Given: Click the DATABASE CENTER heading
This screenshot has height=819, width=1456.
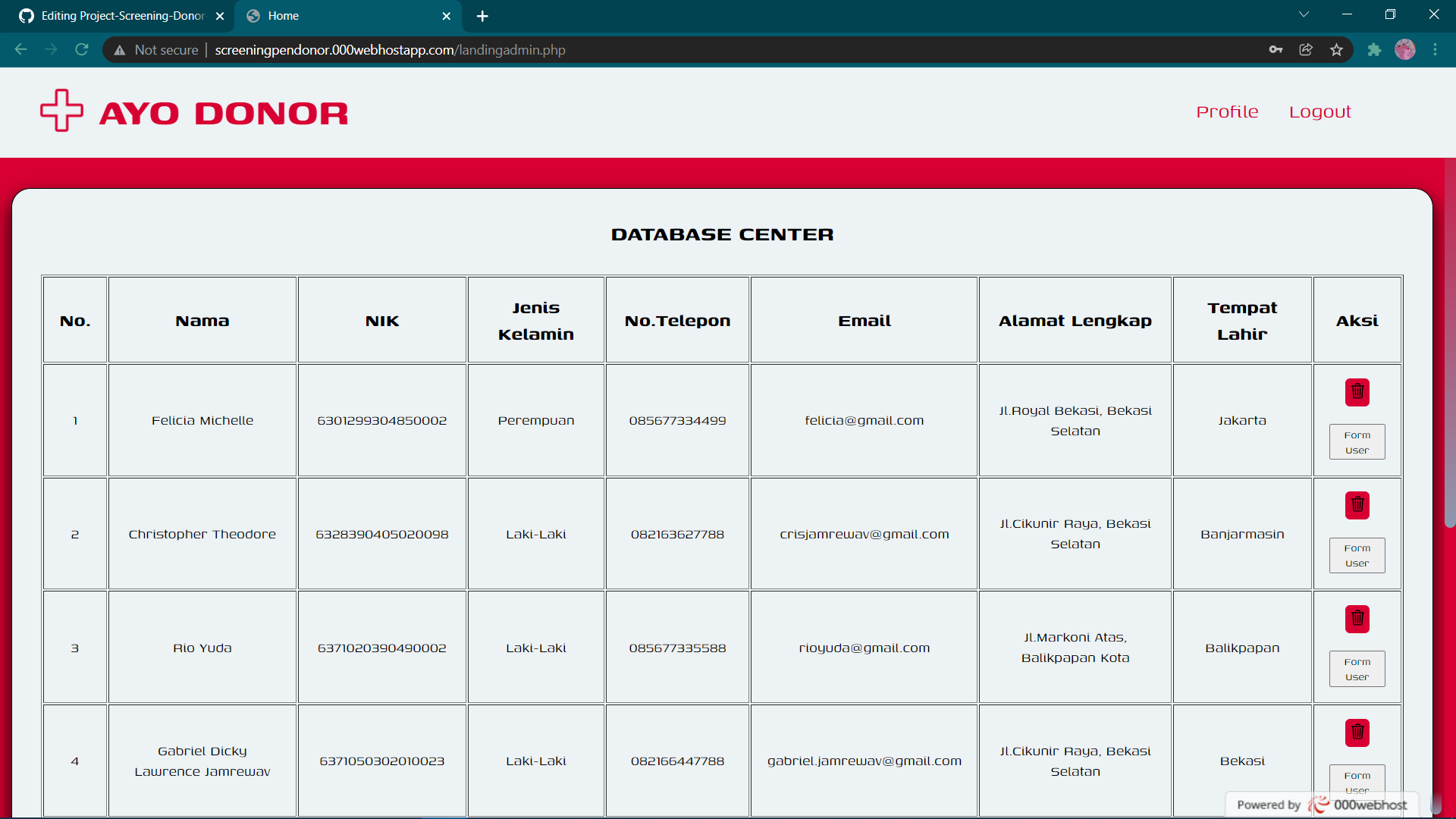Looking at the screenshot, I should (x=722, y=234).
